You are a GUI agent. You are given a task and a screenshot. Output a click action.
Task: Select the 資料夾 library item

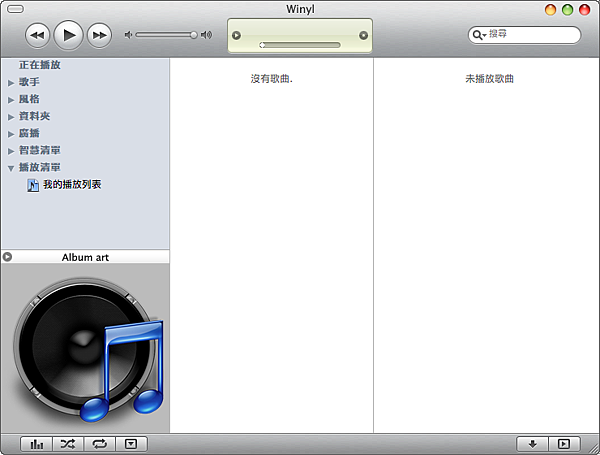pyautogui.click(x=34, y=116)
